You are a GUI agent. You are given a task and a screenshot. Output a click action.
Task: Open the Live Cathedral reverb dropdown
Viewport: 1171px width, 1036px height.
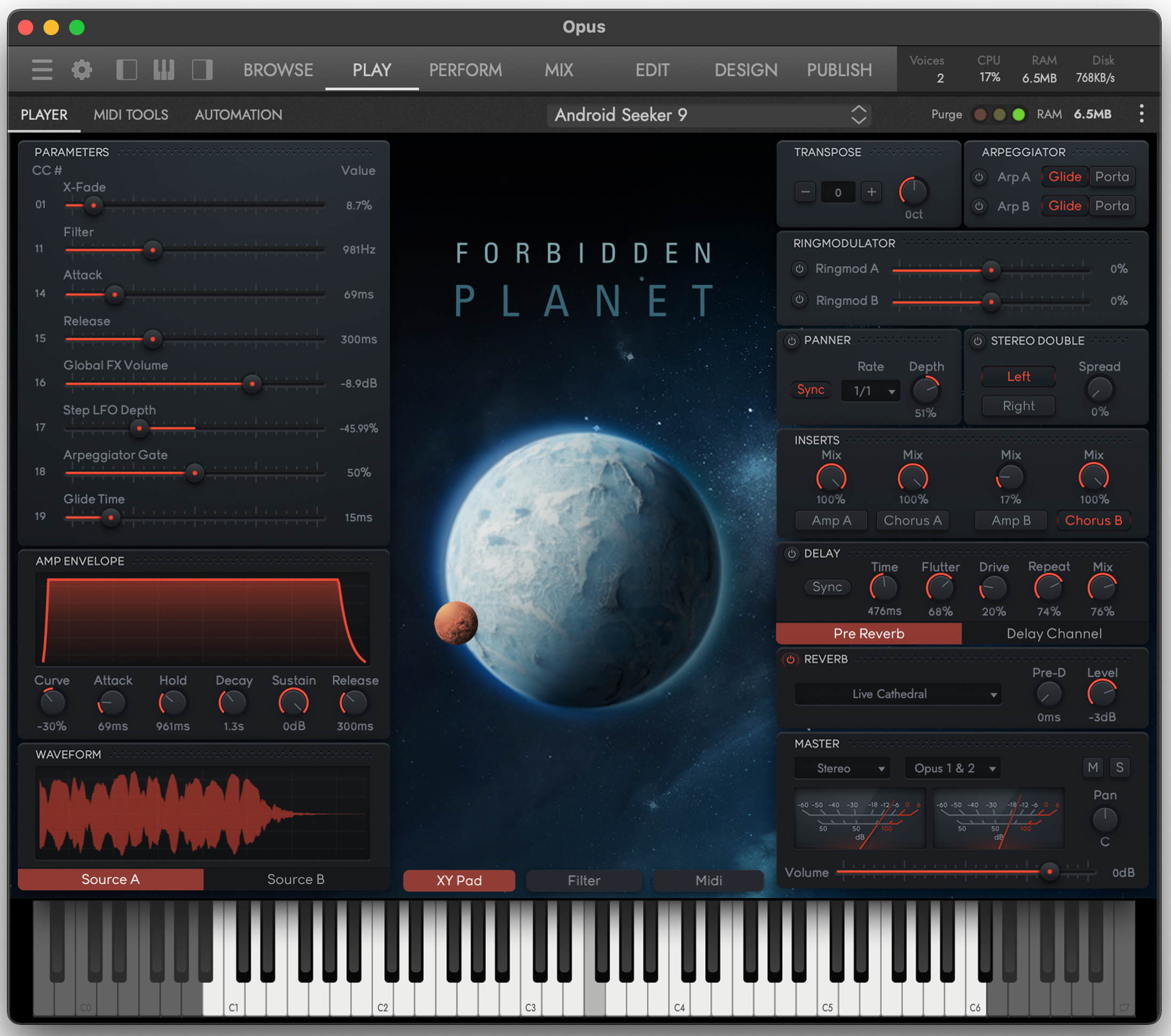897,694
